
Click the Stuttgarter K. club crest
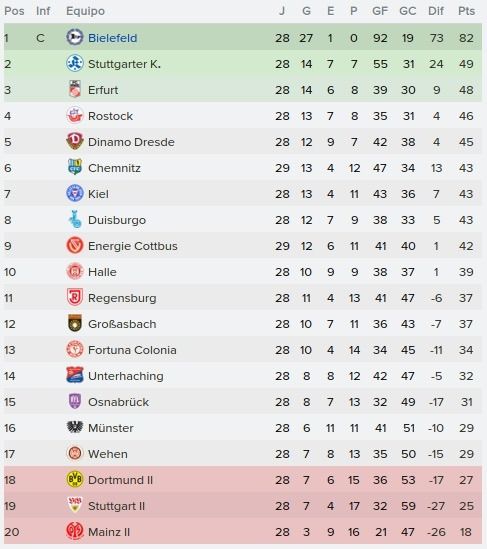coord(75,64)
